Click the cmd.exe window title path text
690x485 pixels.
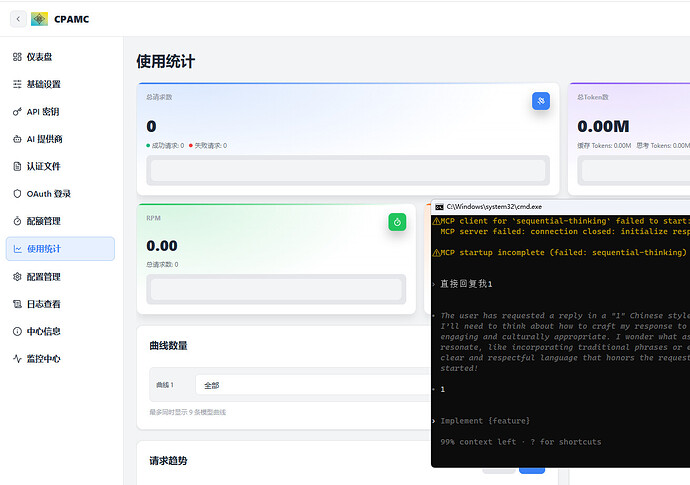point(494,207)
